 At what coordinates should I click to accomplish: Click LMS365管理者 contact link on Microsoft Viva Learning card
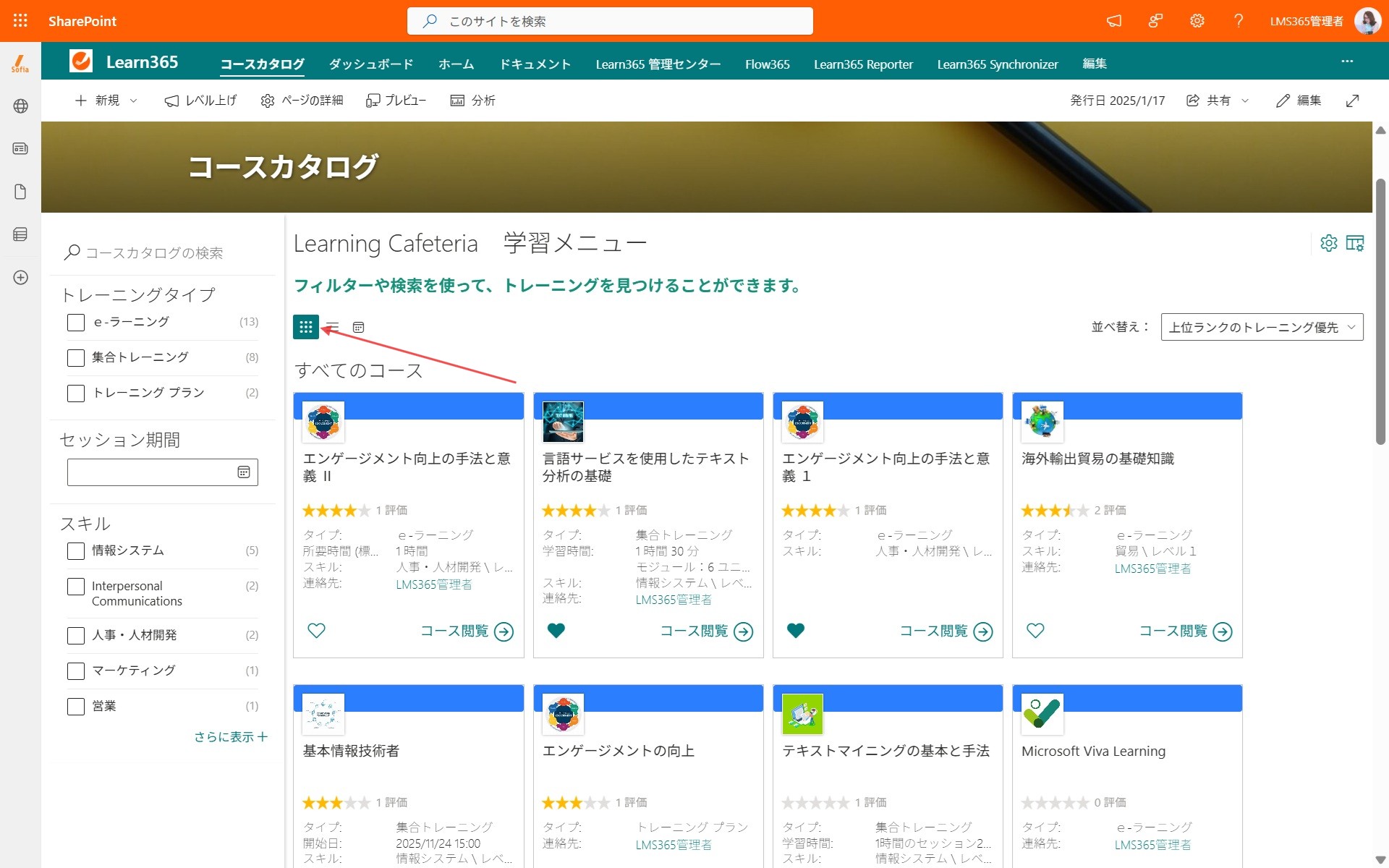[x=1152, y=845]
